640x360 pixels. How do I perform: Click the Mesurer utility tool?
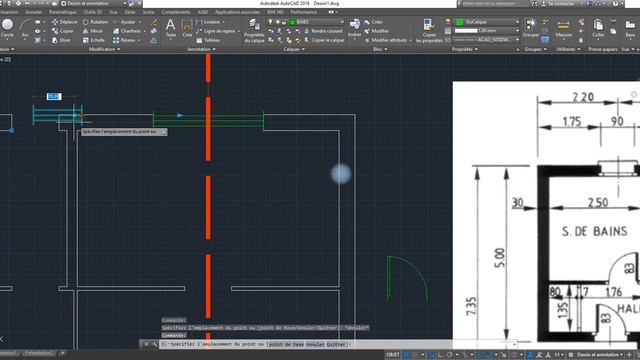point(564,28)
